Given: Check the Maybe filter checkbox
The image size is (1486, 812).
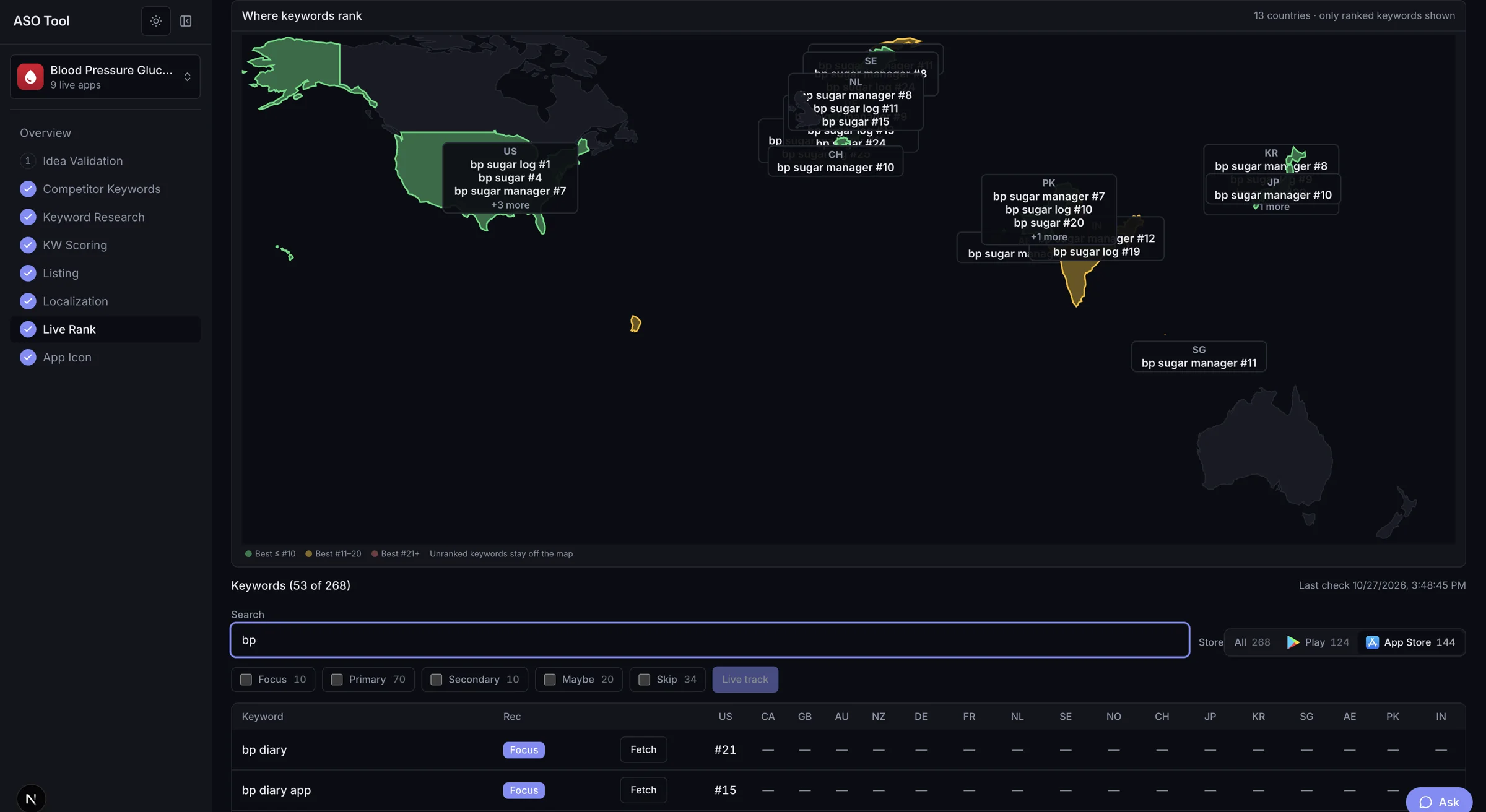Looking at the screenshot, I should coord(549,680).
